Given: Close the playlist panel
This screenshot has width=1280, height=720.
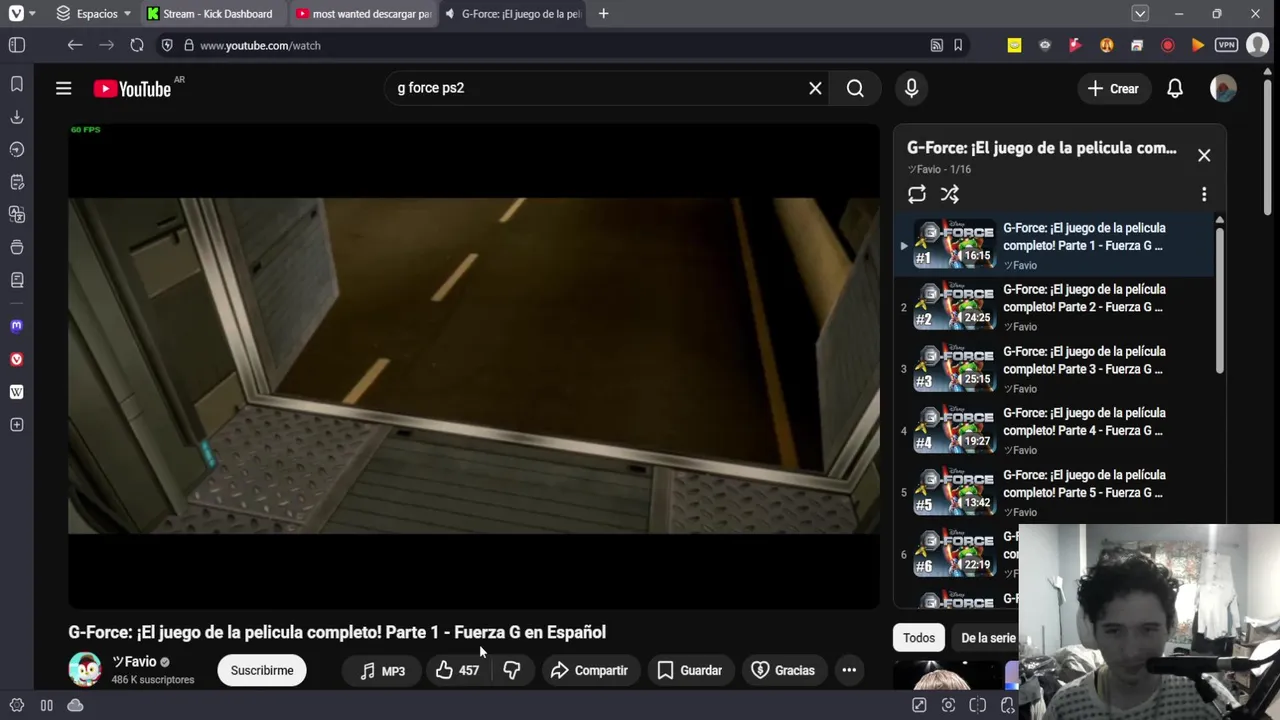Looking at the screenshot, I should pos(1204,155).
